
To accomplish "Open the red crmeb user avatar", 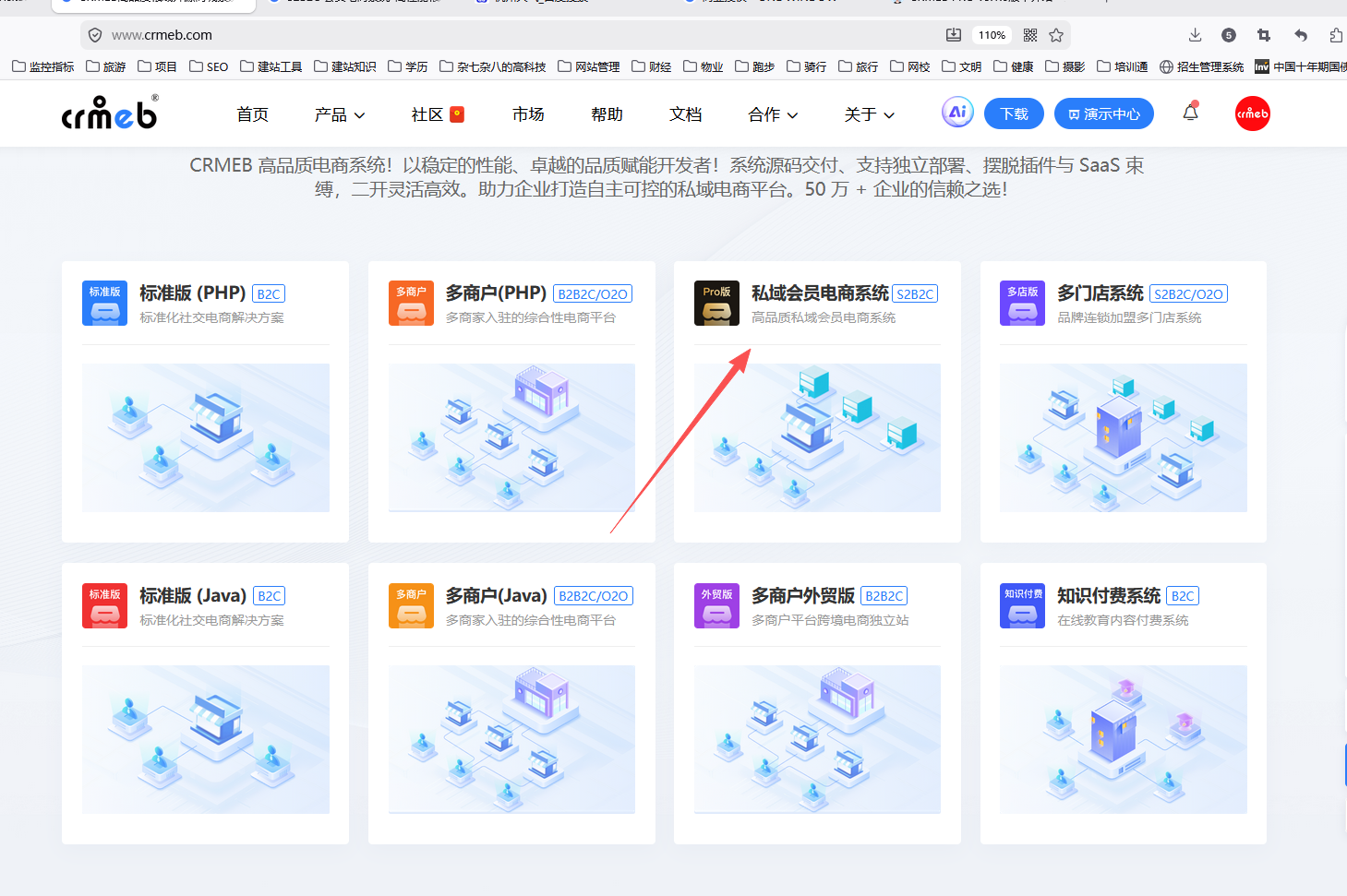I will tap(1252, 113).
